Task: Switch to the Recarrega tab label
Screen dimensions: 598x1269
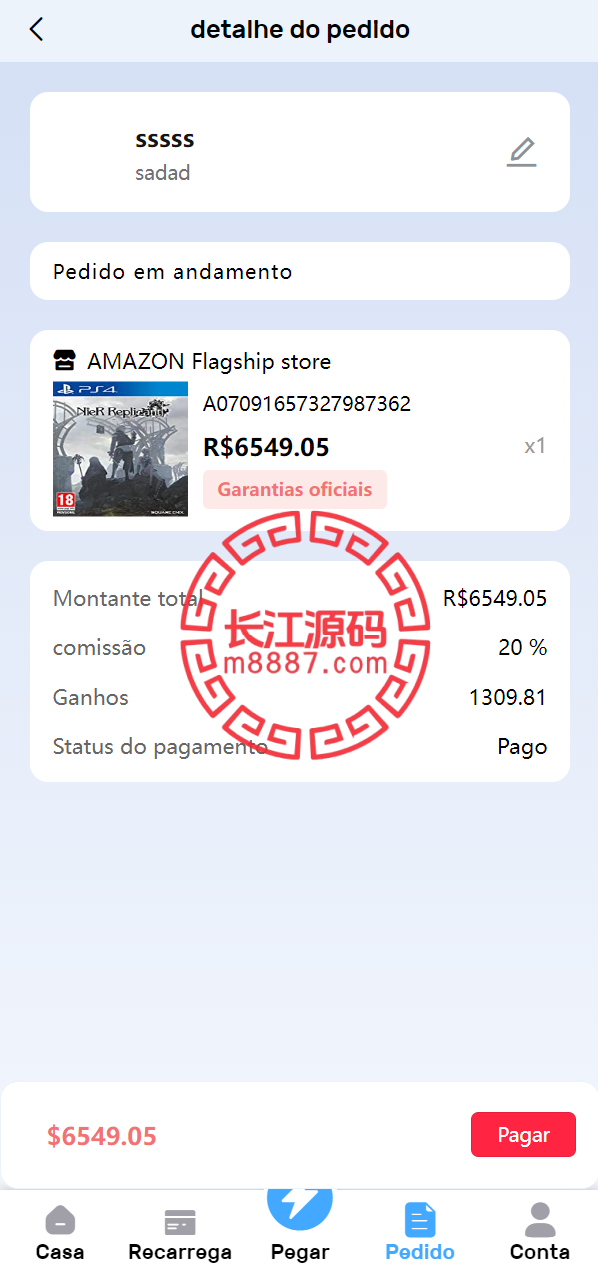Action: (180, 1251)
